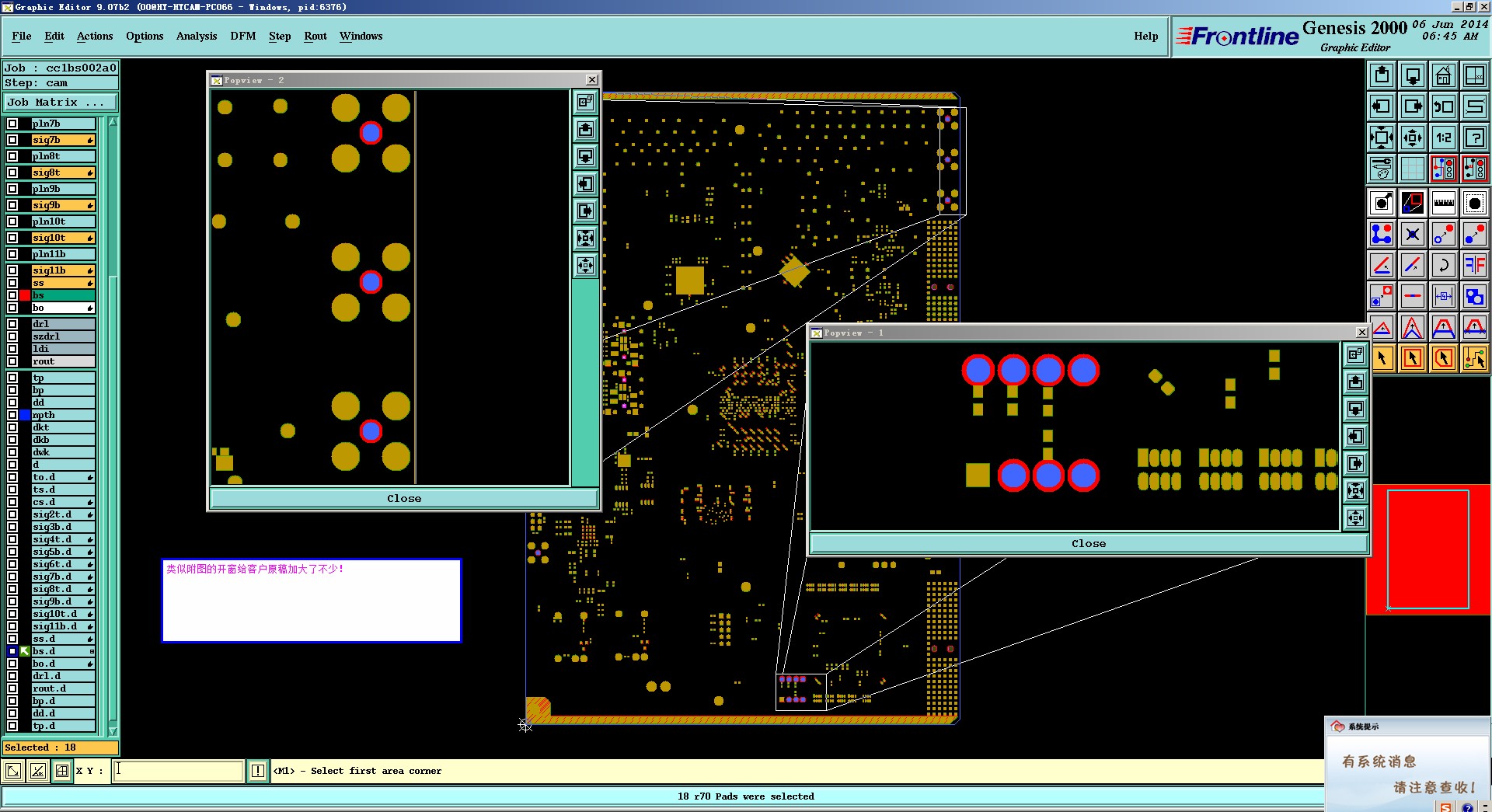Select the rectangle area select arrow tool
The width and height of the screenshot is (1492, 812).
tap(1413, 358)
